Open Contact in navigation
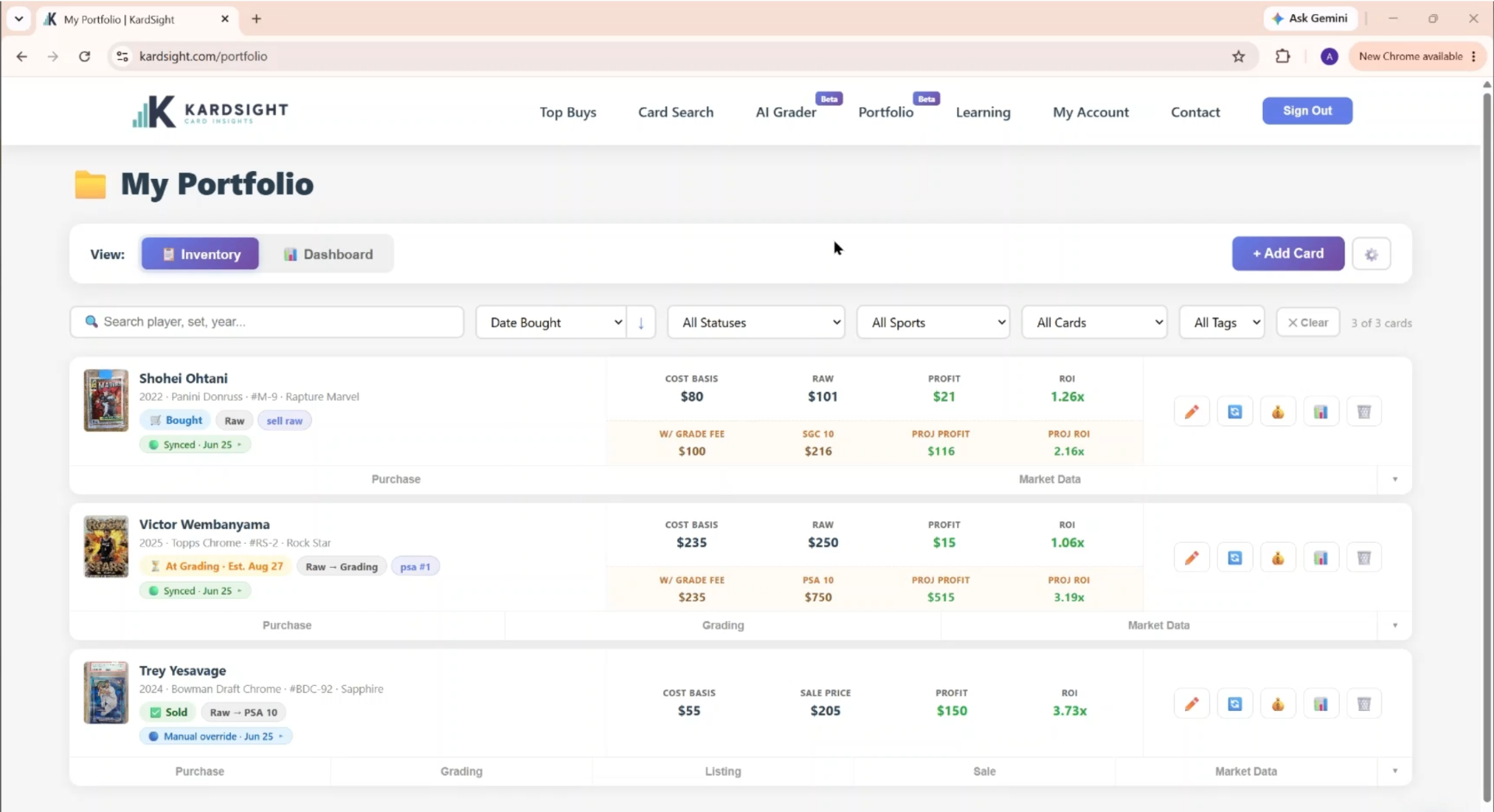 click(1195, 112)
